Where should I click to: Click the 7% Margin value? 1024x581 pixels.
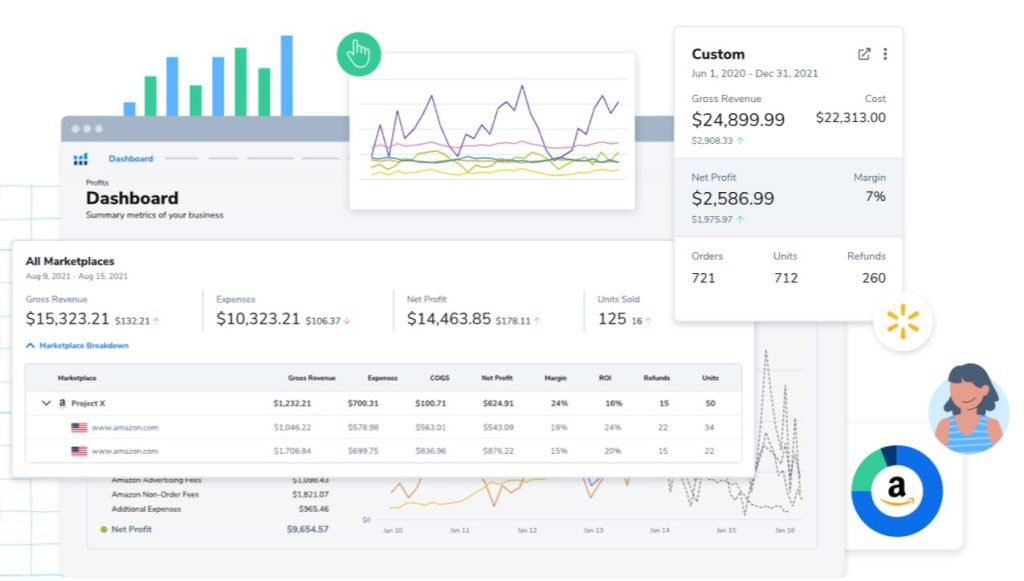coord(875,196)
